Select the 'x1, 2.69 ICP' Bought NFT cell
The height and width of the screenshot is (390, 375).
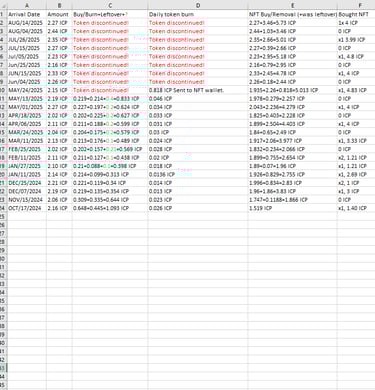click(356, 174)
